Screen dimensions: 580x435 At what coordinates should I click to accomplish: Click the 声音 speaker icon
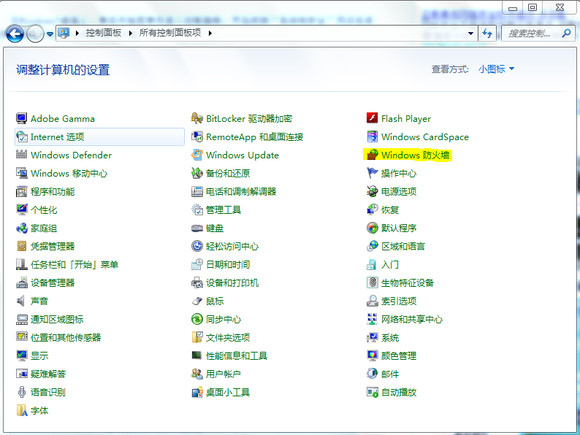tap(22, 301)
